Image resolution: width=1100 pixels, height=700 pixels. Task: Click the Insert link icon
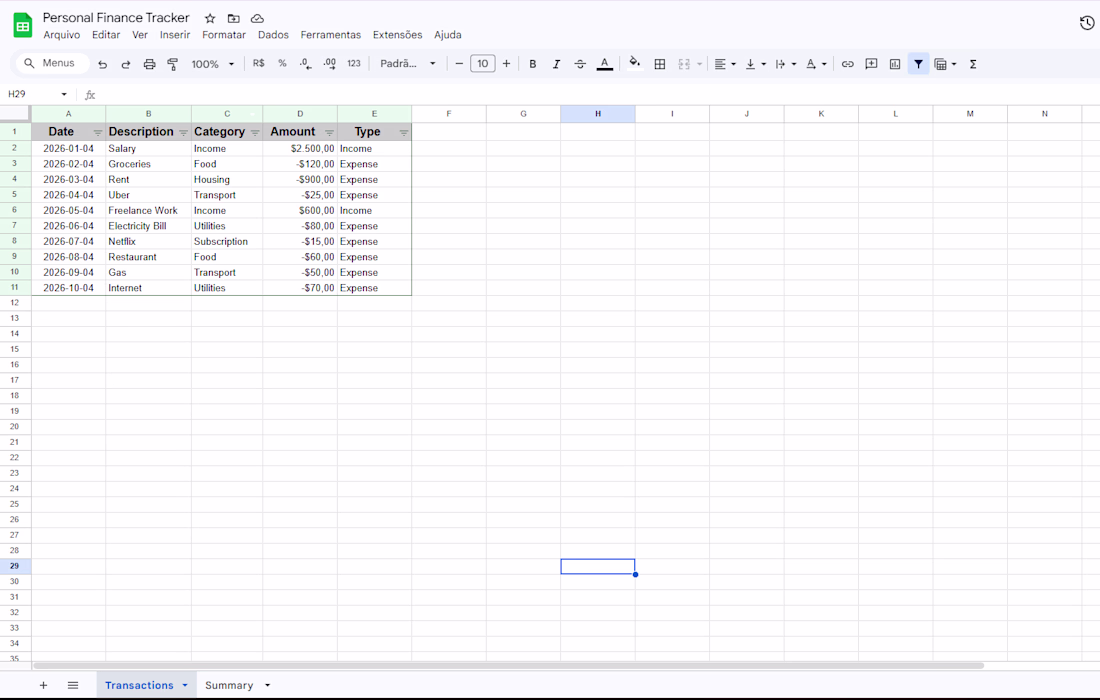coord(847,64)
